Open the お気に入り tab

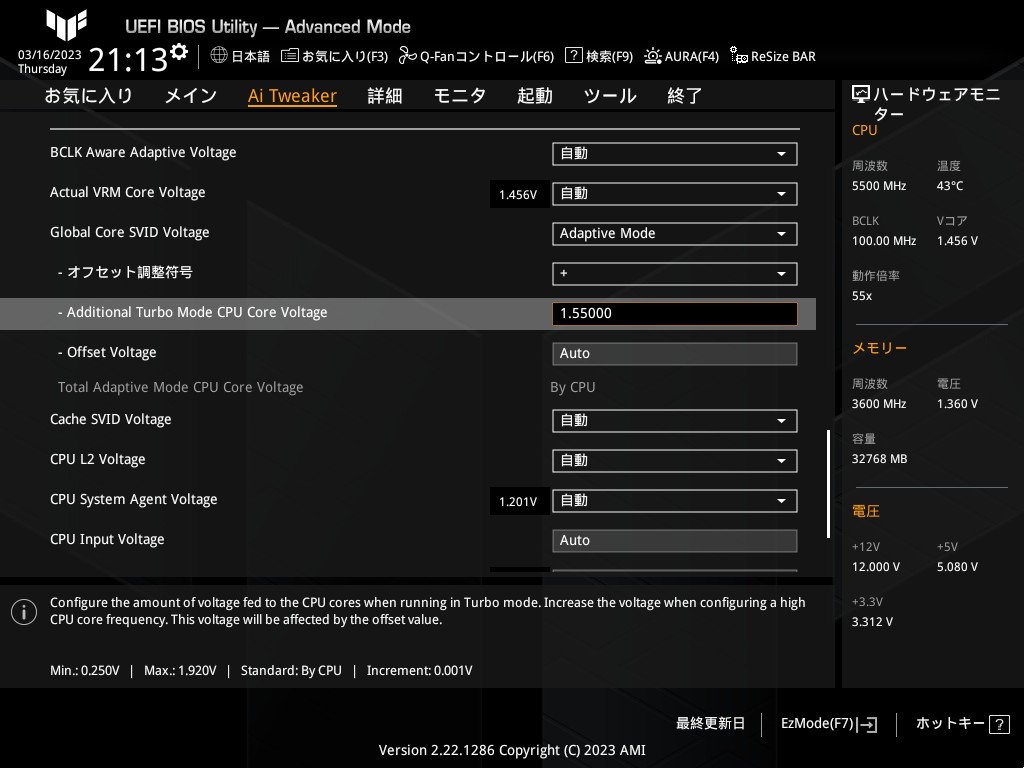89,96
